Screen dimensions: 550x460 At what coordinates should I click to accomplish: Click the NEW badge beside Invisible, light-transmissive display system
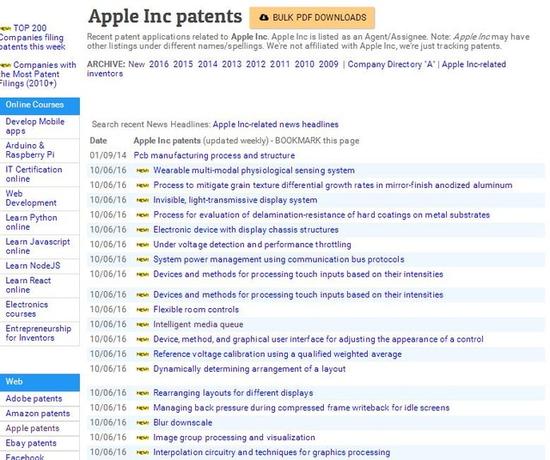pyautogui.click(x=143, y=200)
